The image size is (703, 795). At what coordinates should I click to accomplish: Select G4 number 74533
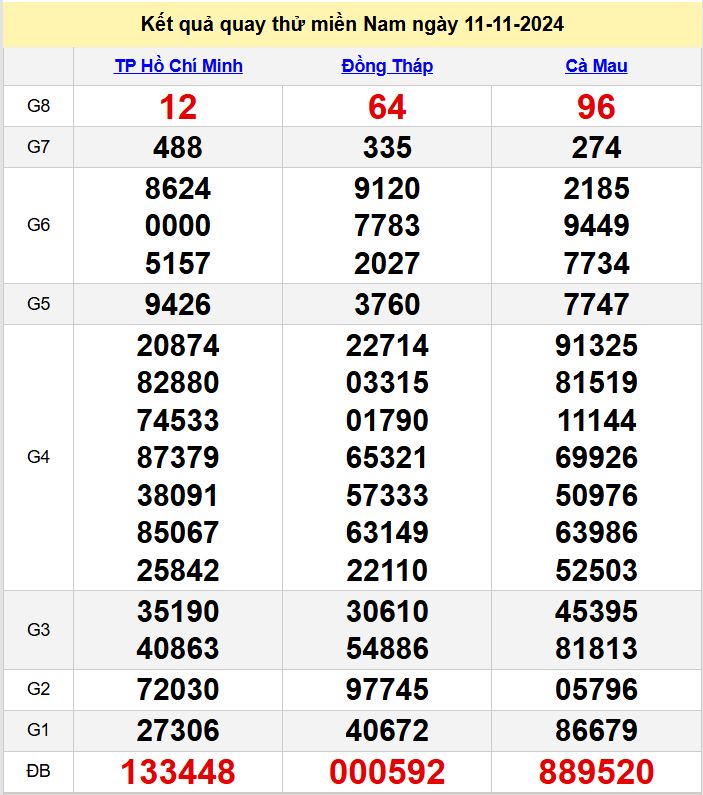click(178, 421)
